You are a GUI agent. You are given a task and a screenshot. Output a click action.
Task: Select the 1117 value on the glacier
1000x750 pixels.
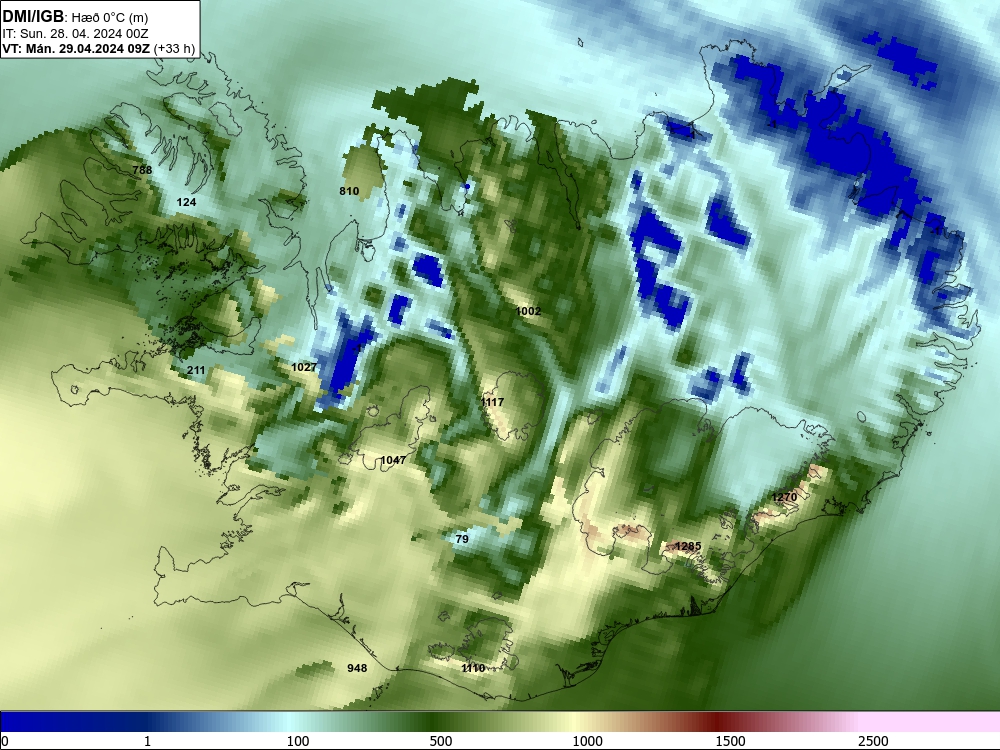pyautogui.click(x=492, y=402)
